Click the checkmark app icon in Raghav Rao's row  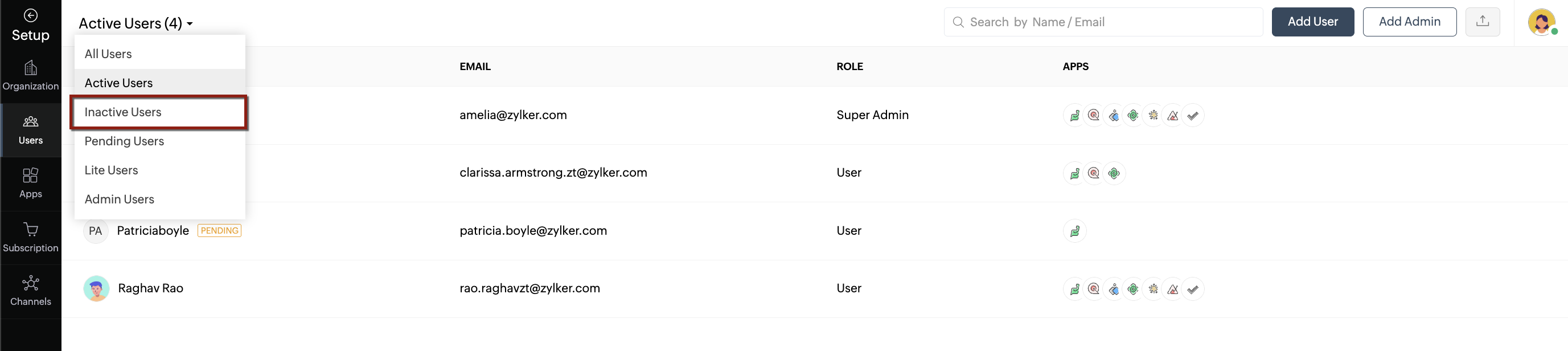1192,289
